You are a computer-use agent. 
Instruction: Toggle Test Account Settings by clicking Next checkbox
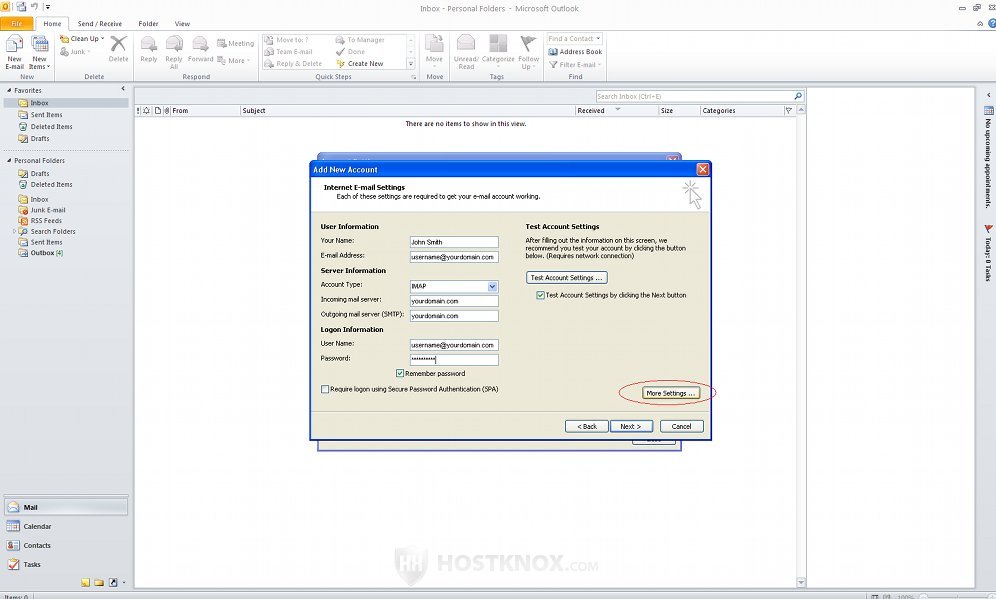pos(540,295)
